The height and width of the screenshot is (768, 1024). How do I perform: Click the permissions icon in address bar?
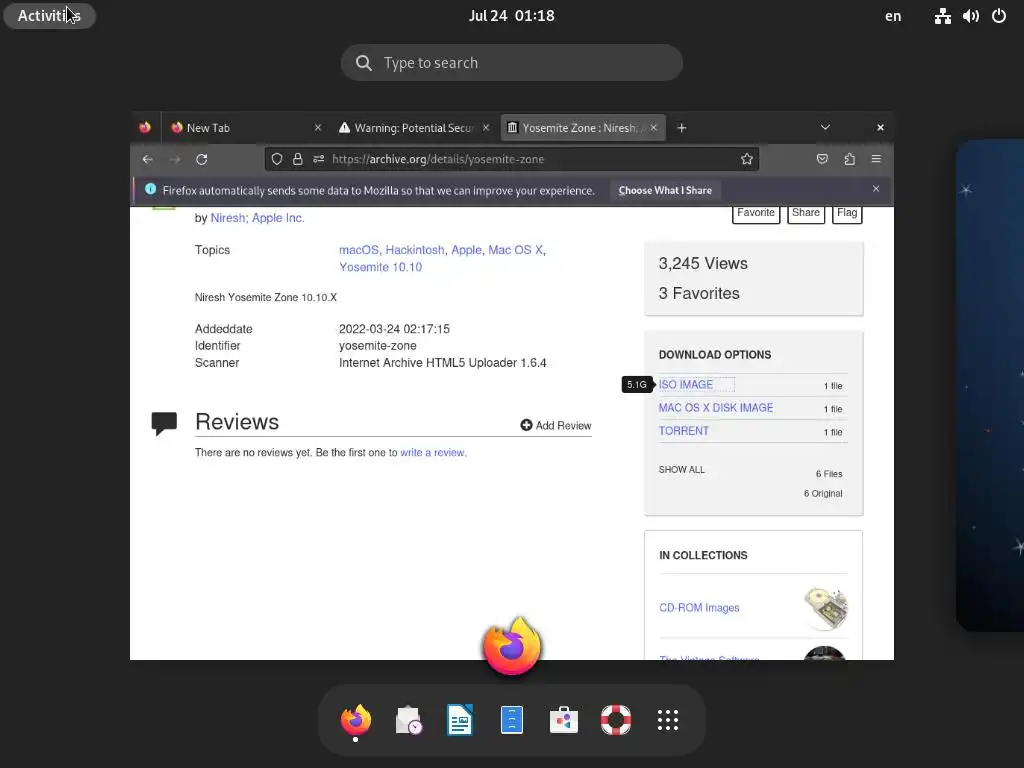(x=319, y=159)
